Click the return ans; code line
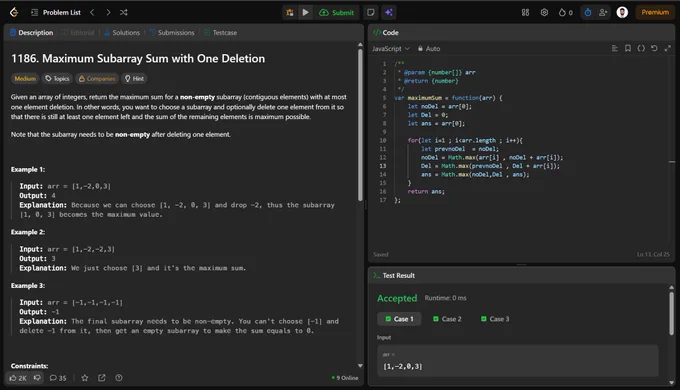This screenshot has width=680, height=390. pyautogui.click(x=426, y=191)
